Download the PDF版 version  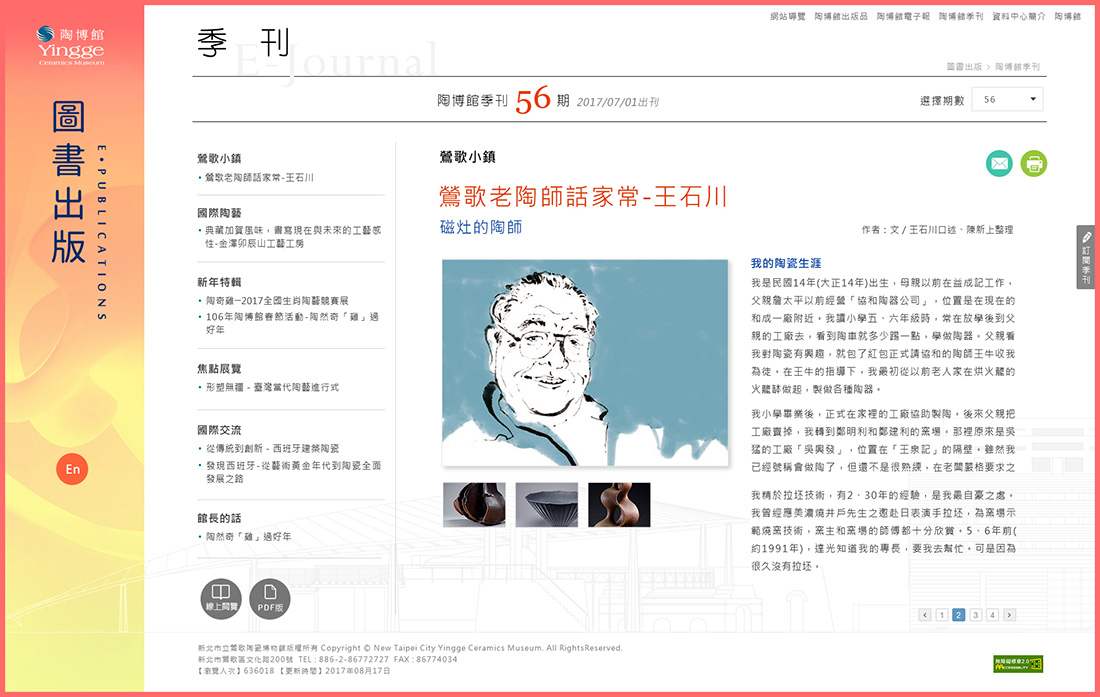(270, 599)
